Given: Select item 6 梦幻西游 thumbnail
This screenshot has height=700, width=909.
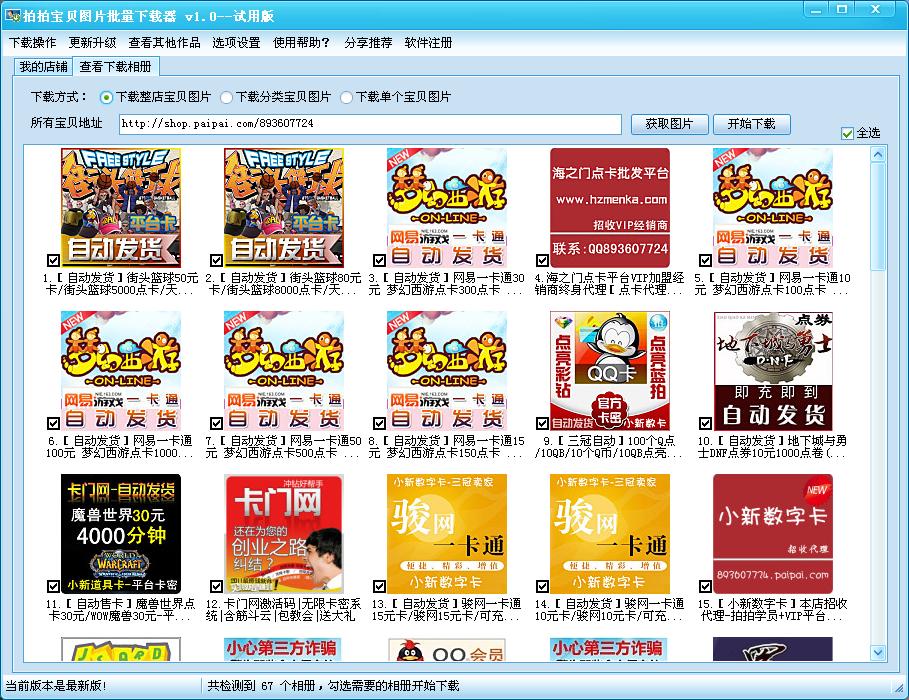Looking at the screenshot, I should [121, 371].
